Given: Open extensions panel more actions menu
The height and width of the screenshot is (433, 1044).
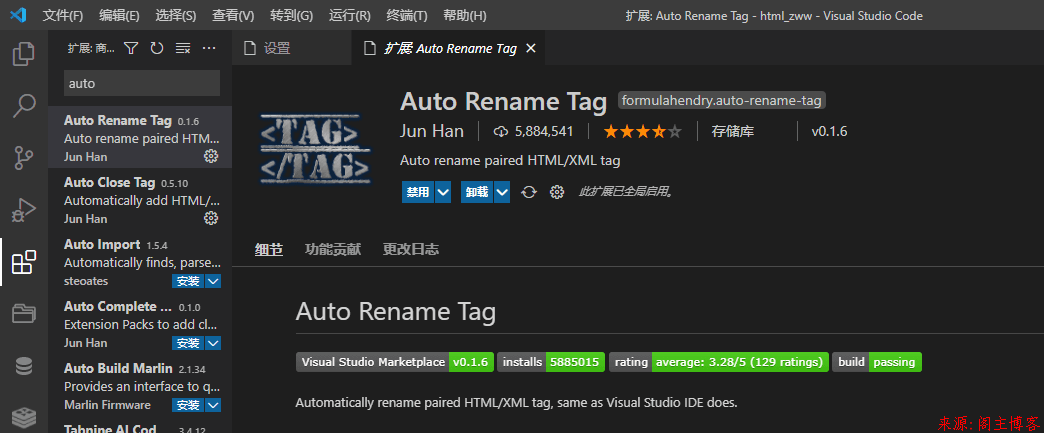Looking at the screenshot, I should tap(209, 48).
